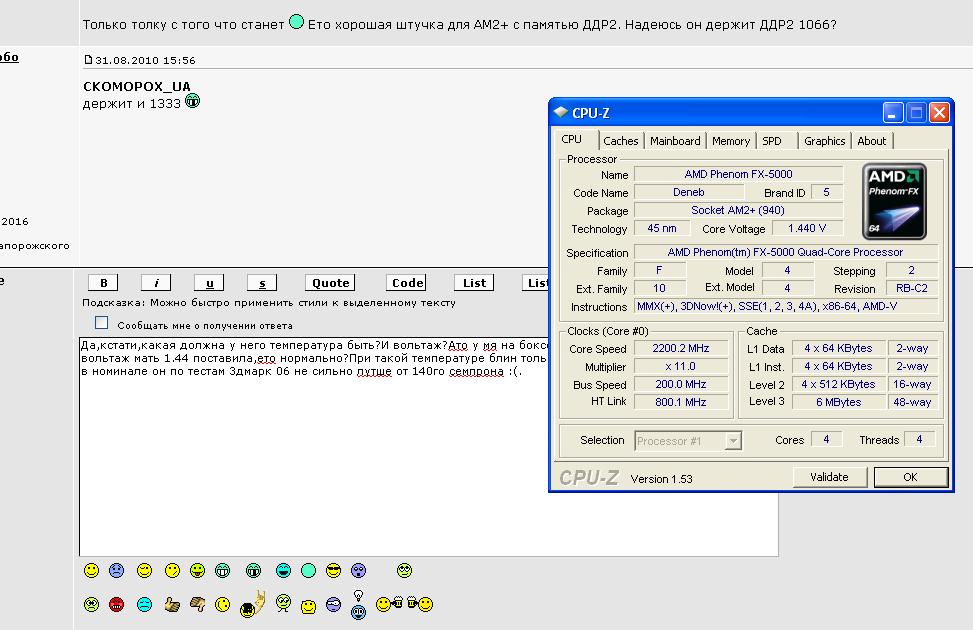Confirm with the OK button in CPU-Z
Screen dimensions: 973x630
click(x=910, y=477)
